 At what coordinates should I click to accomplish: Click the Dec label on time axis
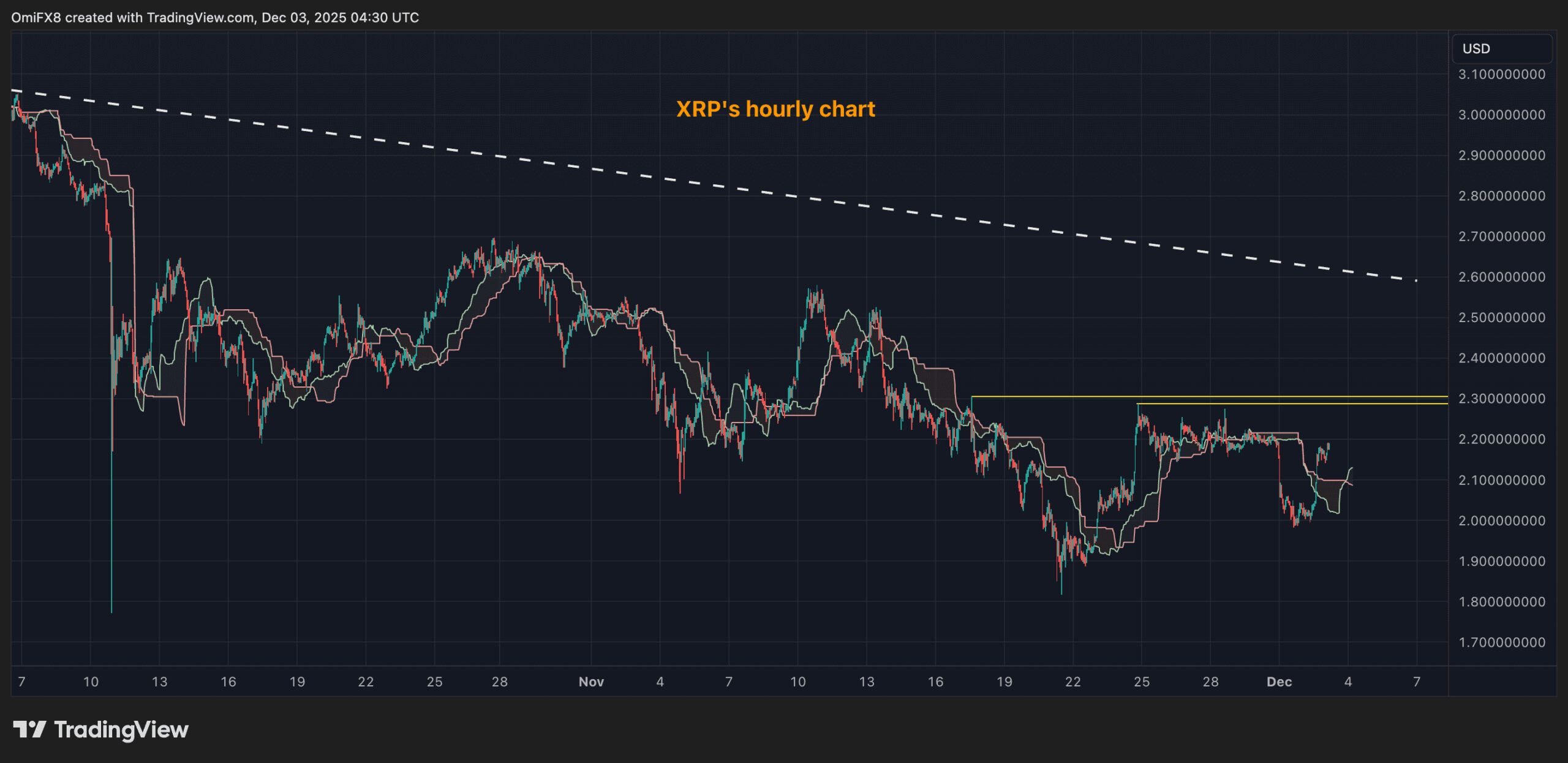click(x=1279, y=682)
